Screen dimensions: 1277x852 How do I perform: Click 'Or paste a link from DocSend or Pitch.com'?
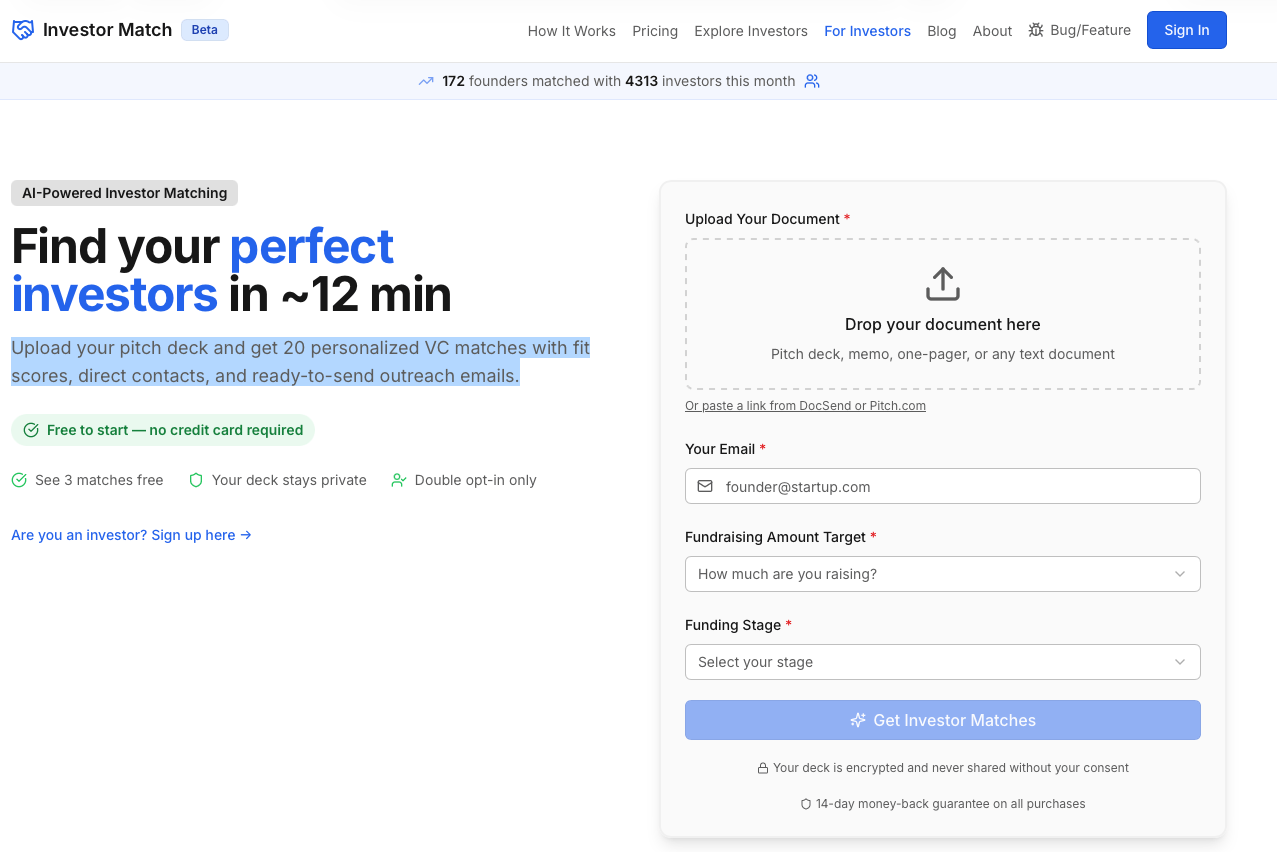pos(805,406)
